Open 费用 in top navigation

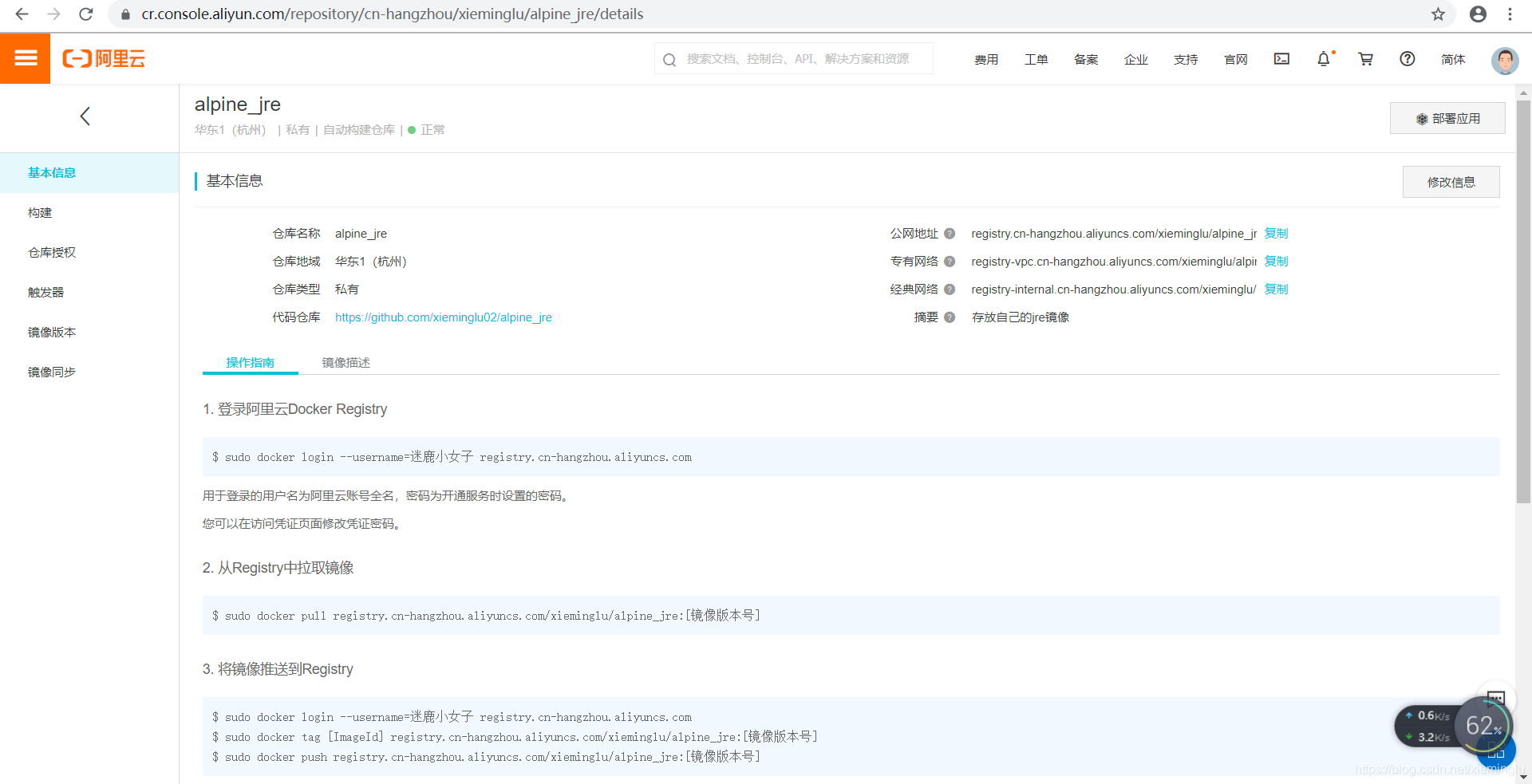[986, 59]
